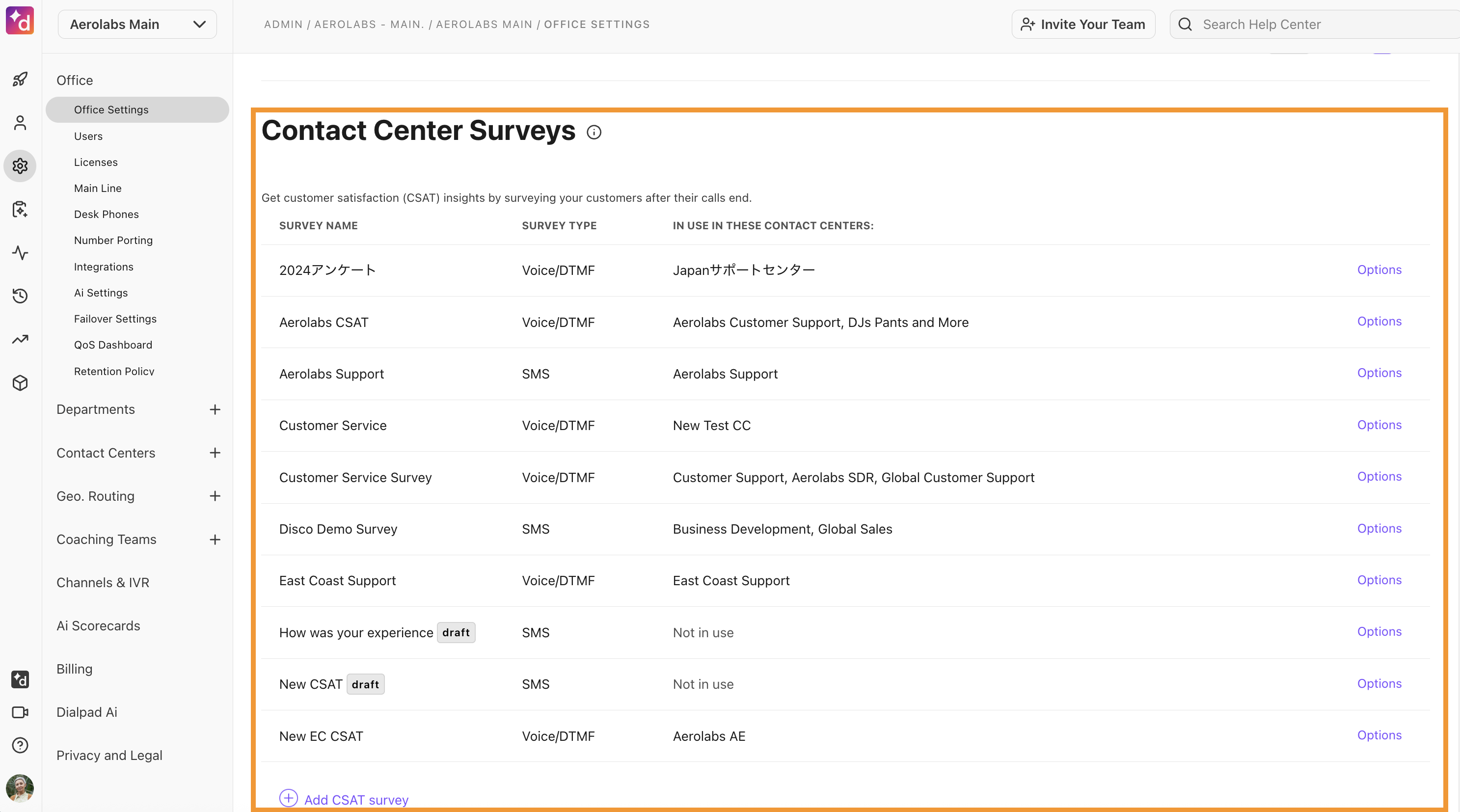
Task: Open the rocket launch sidebar icon
Action: [x=20, y=79]
